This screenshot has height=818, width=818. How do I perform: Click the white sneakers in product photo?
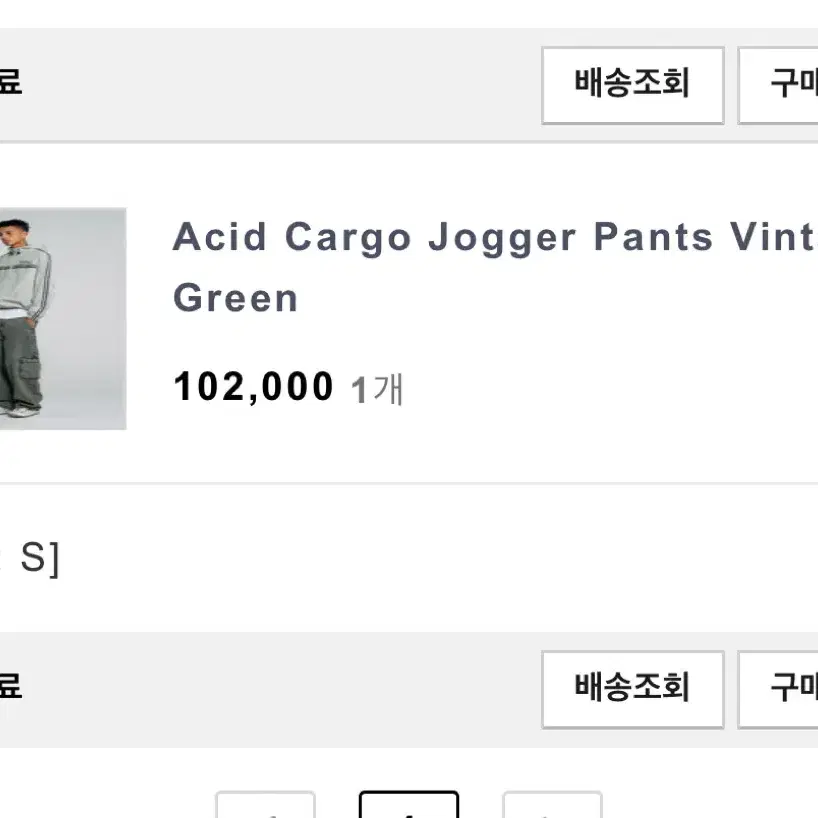click(x=20, y=410)
